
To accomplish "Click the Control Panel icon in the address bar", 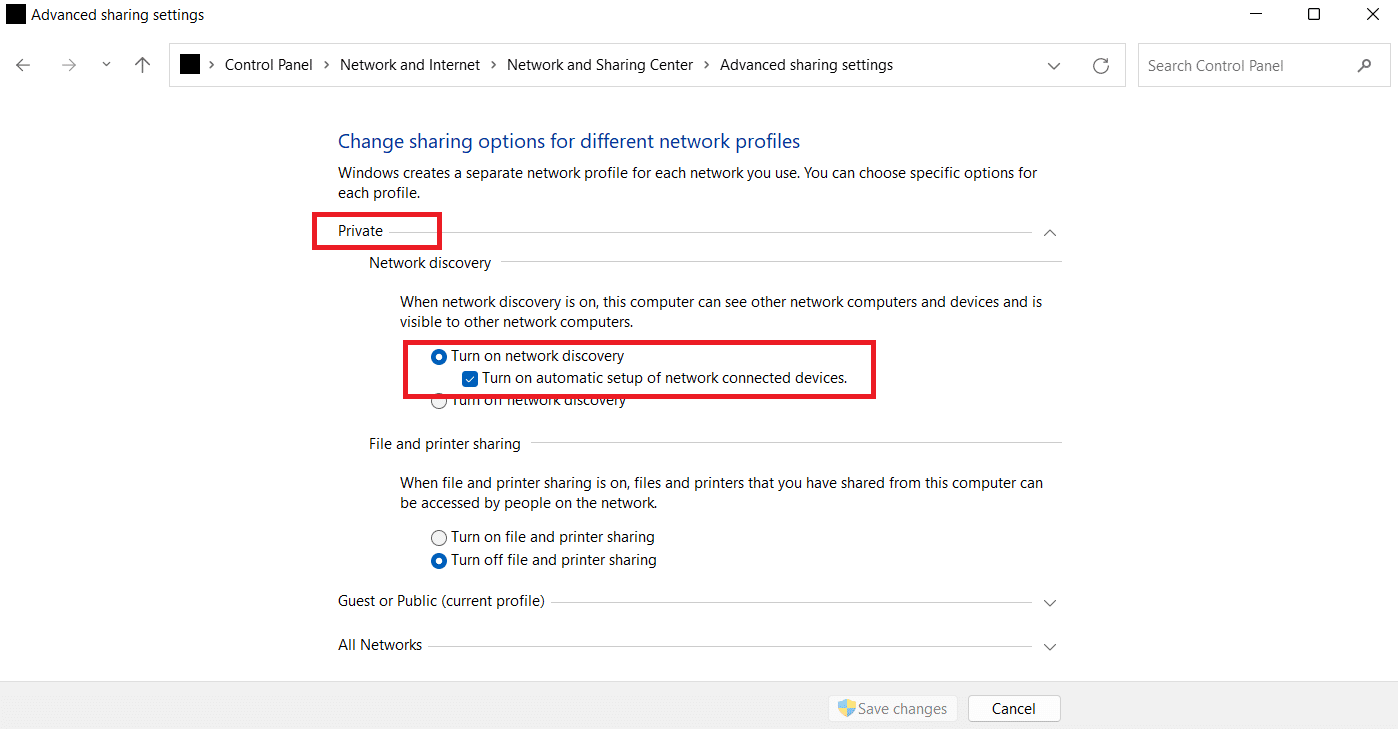I will pyautogui.click(x=189, y=64).
